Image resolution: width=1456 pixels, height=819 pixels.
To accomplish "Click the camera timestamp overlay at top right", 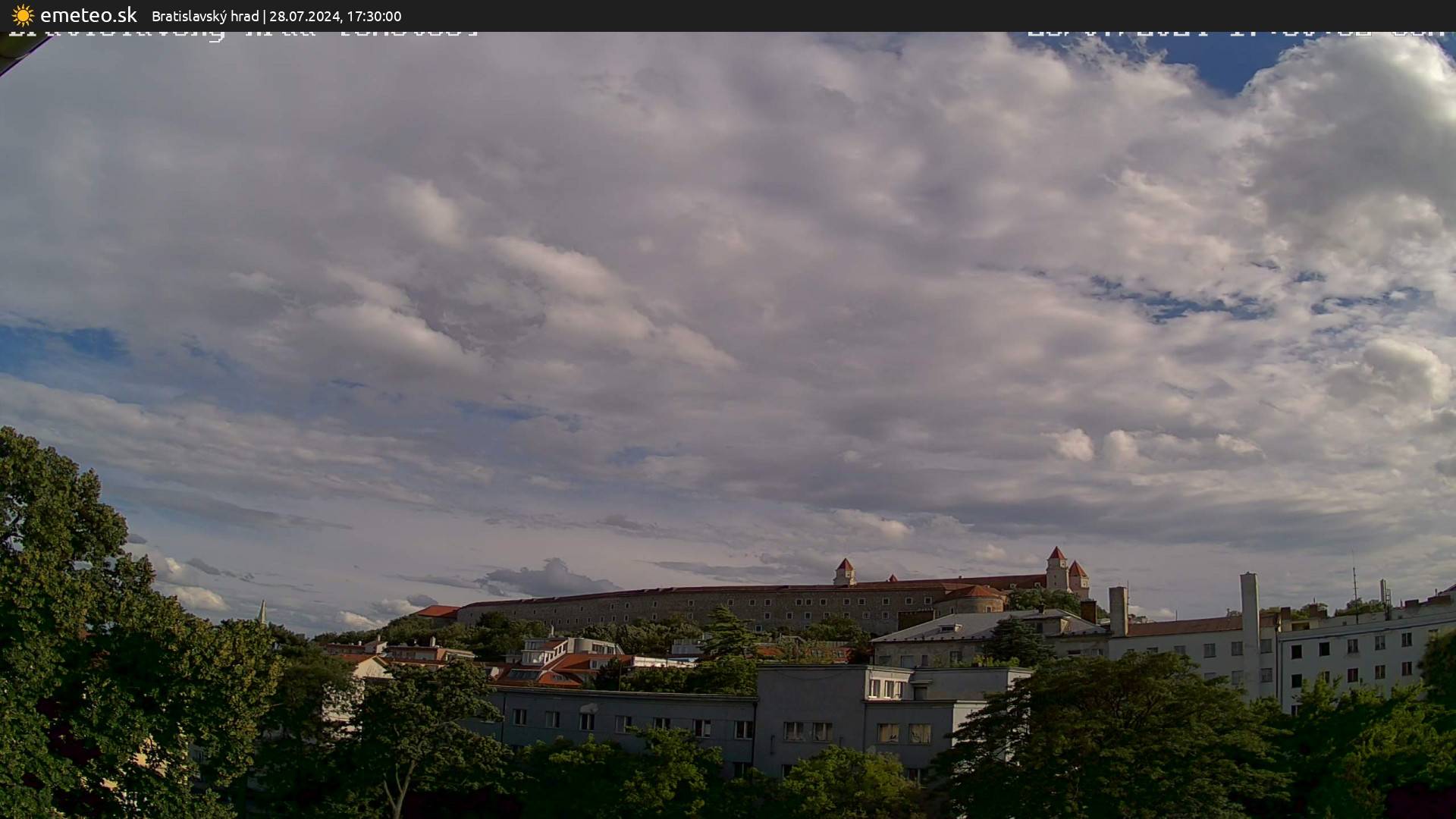I will tap(1235, 33).
